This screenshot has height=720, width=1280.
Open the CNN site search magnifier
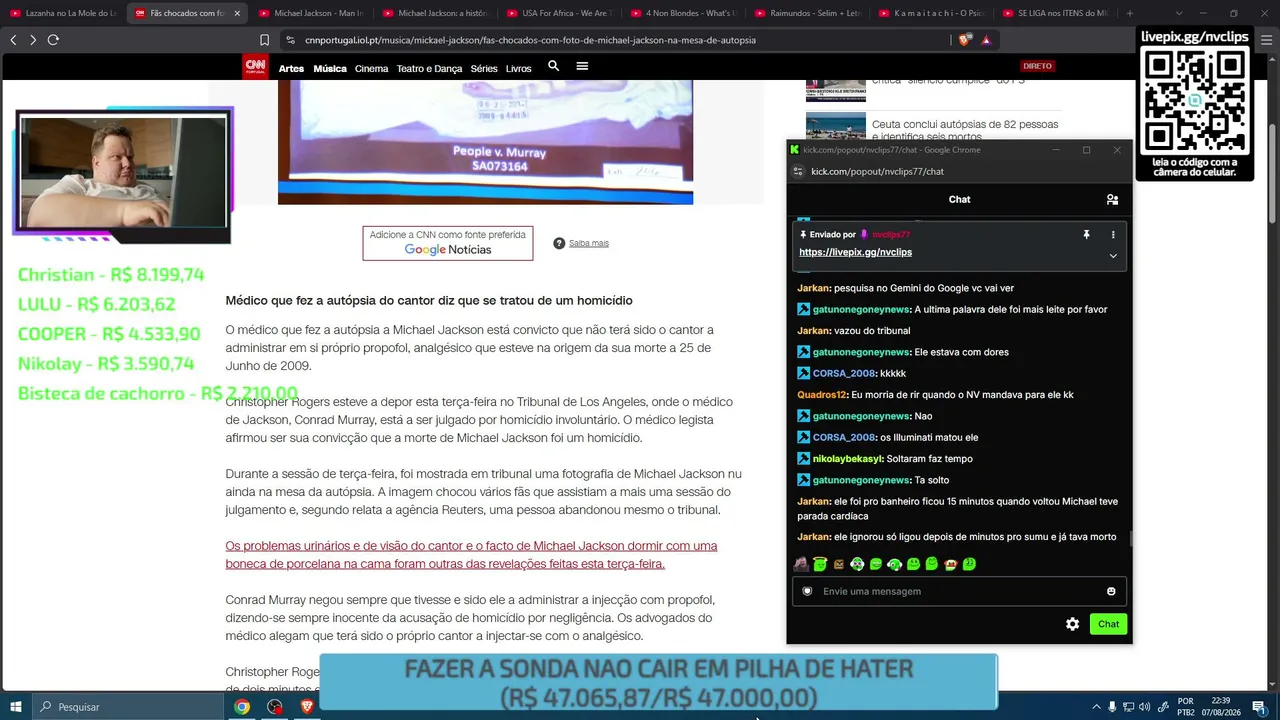(x=553, y=66)
